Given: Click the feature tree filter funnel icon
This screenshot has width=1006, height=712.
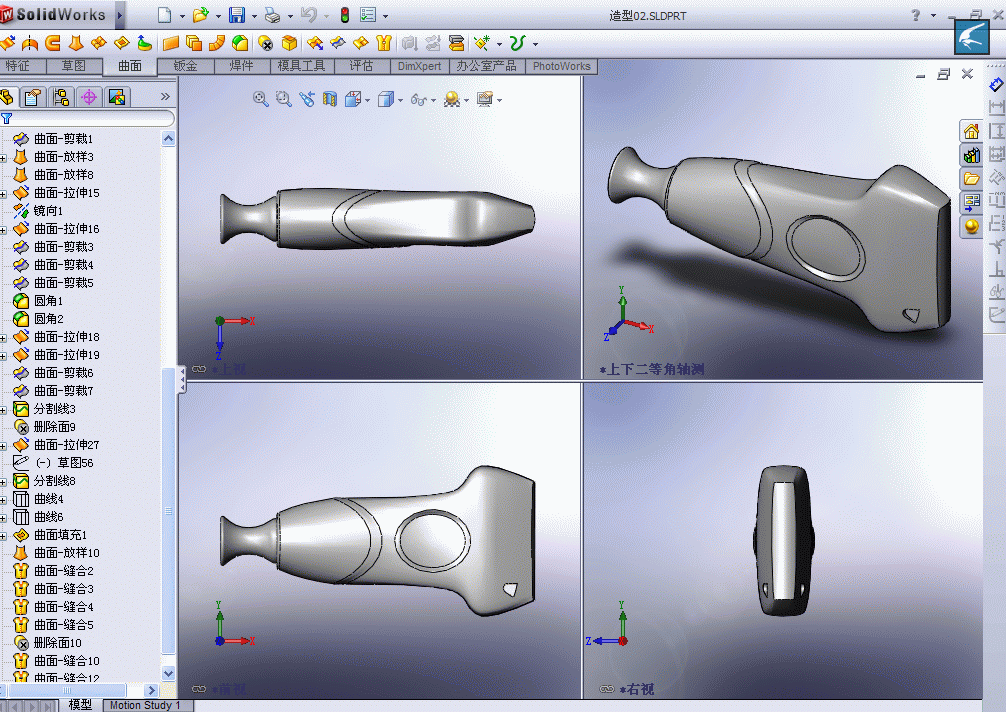Looking at the screenshot, I should [7, 118].
